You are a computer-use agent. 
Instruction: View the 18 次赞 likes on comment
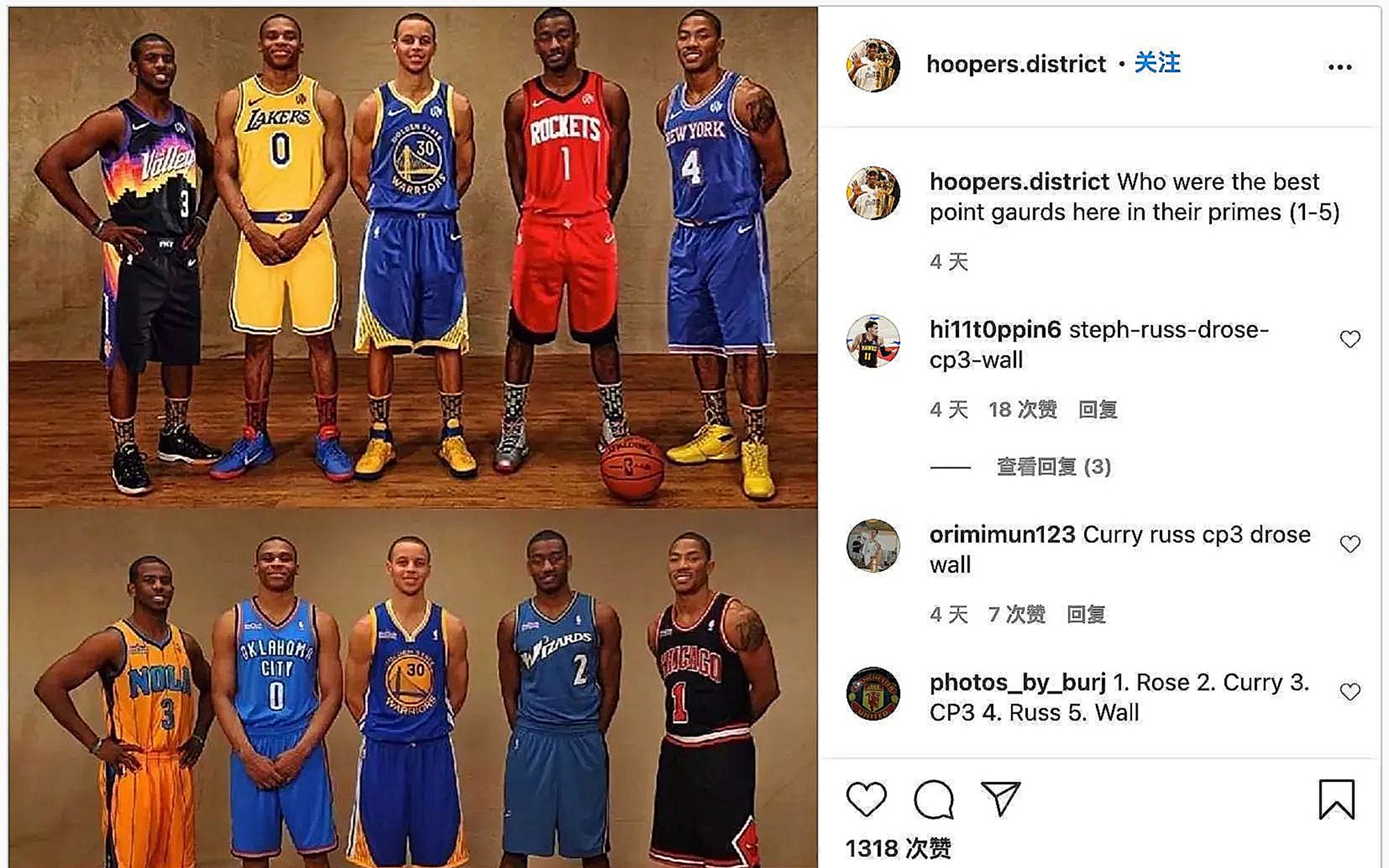click(x=1022, y=410)
